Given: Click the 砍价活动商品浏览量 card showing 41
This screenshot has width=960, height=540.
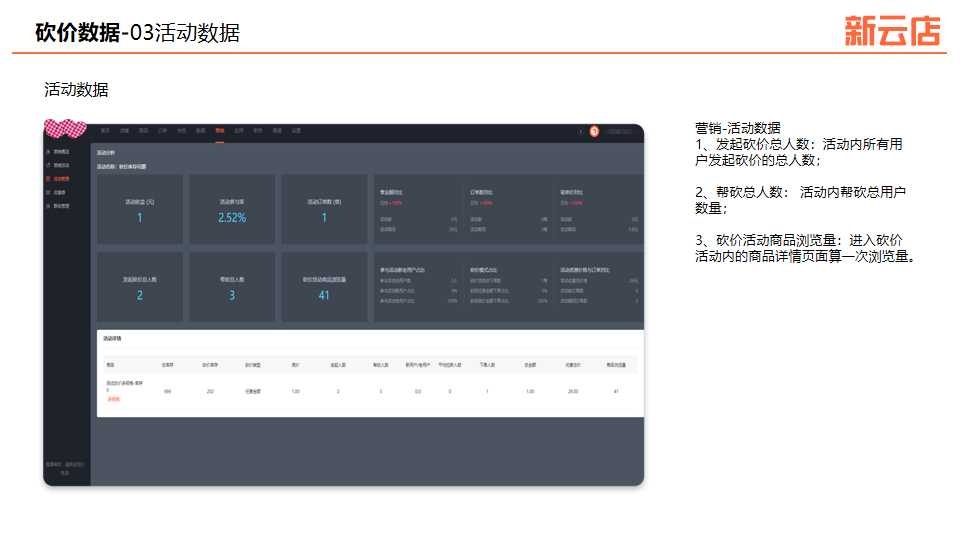Looking at the screenshot, I should (x=324, y=287).
